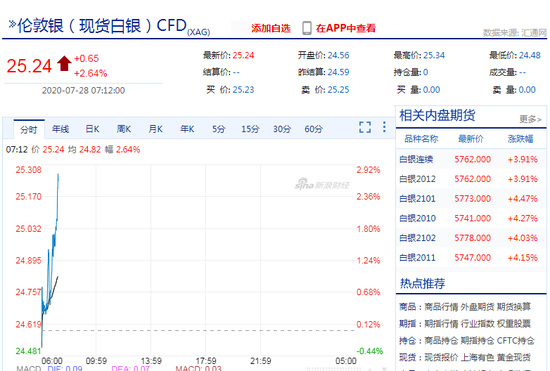Open the 月K chart tab

[155, 129]
